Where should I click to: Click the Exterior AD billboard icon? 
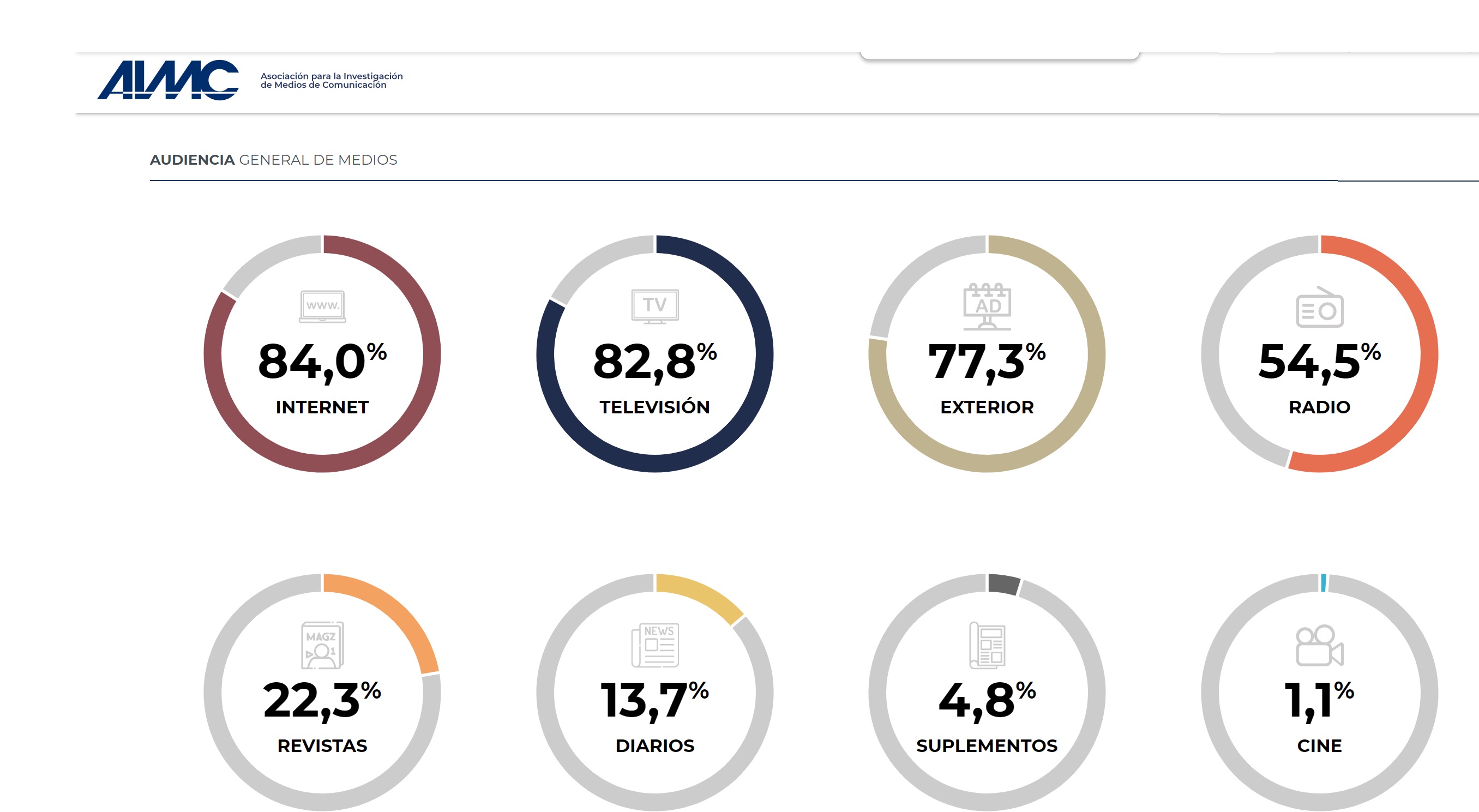click(987, 306)
